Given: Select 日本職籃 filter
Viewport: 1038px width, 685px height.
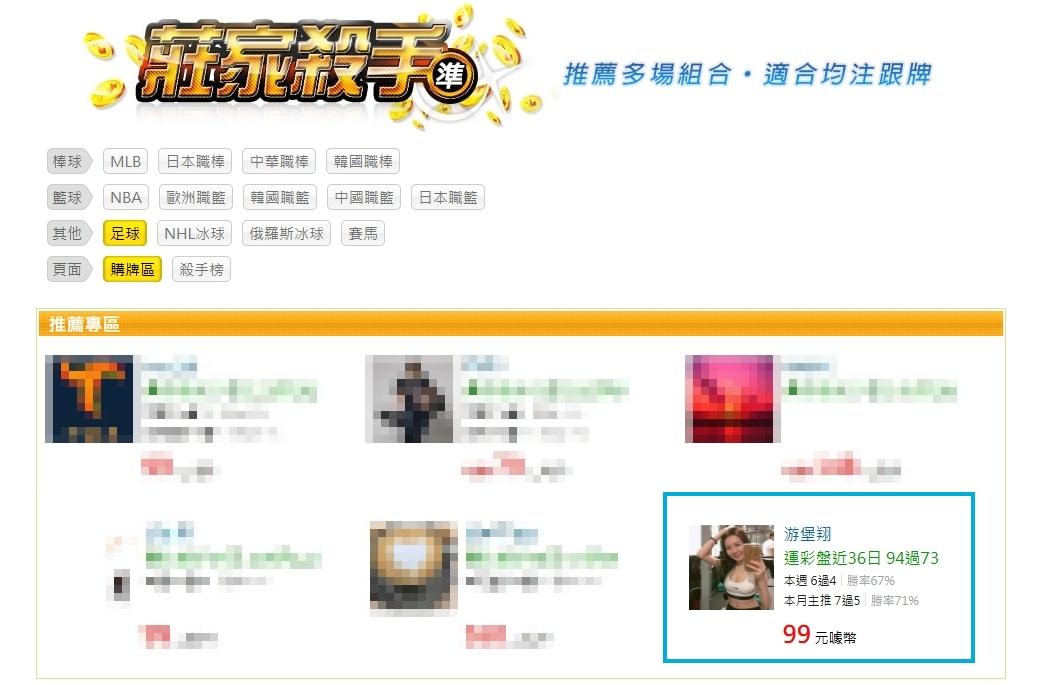Looking at the screenshot, I should 448,197.
